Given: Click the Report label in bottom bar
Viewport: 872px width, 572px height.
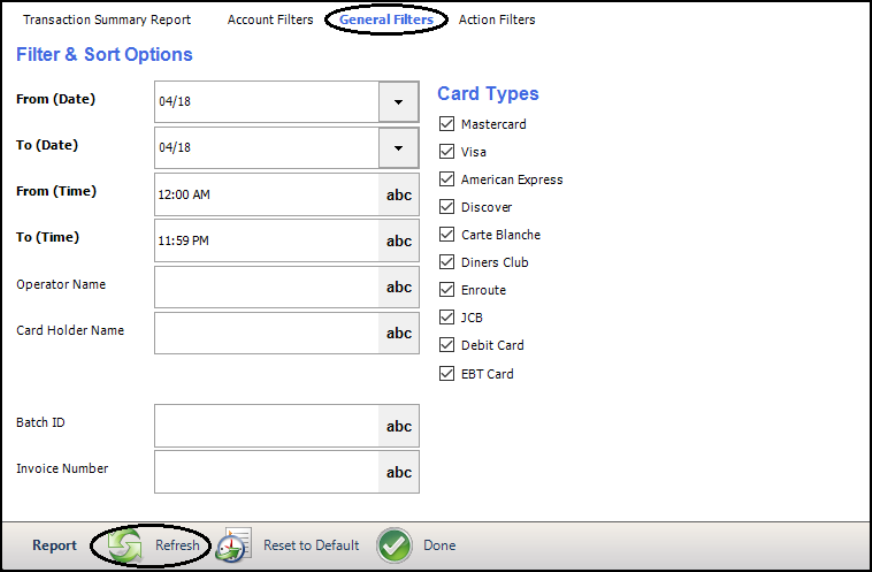Looking at the screenshot, I should pyautogui.click(x=54, y=545).
